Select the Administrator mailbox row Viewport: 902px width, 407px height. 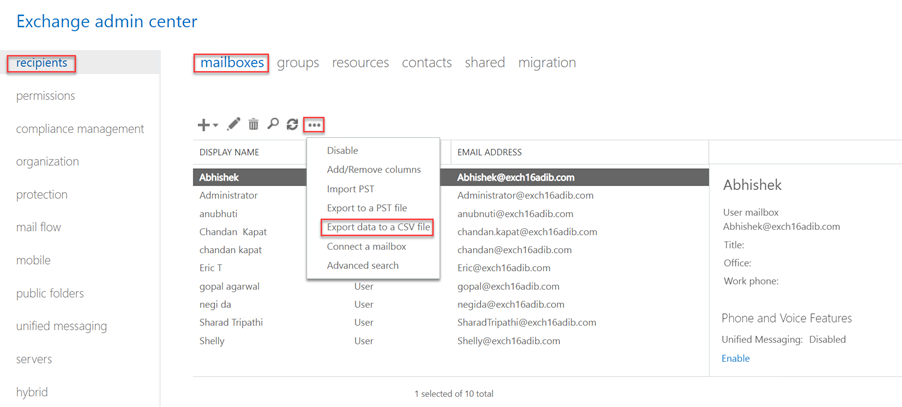(450, 195)
